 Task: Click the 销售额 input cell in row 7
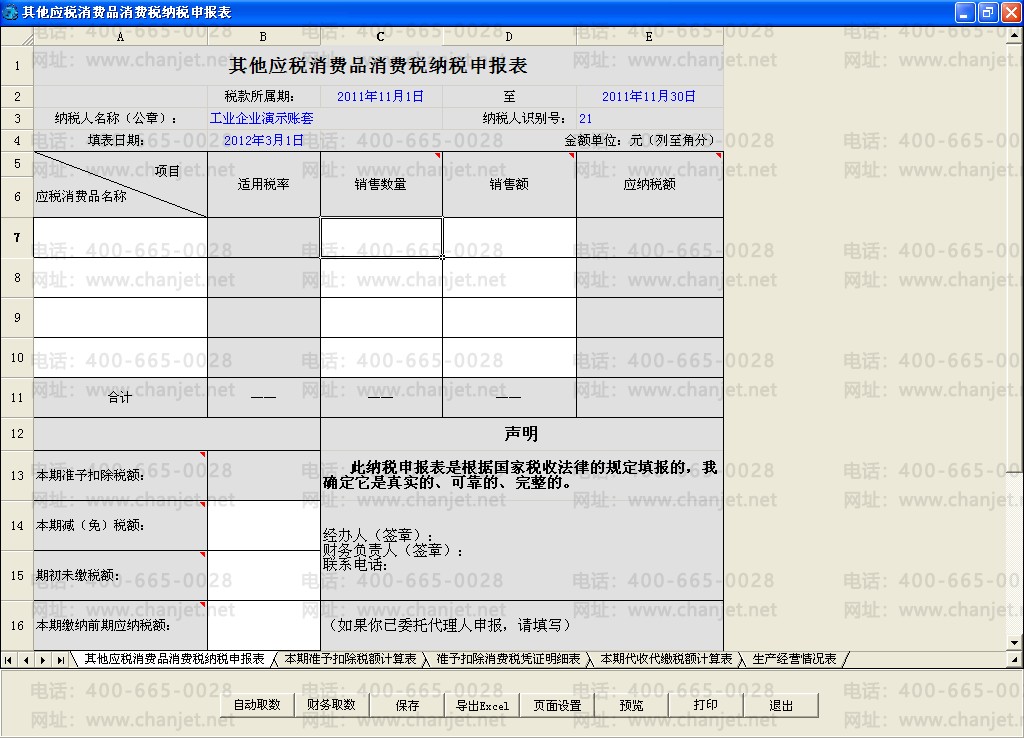(509, 238)
